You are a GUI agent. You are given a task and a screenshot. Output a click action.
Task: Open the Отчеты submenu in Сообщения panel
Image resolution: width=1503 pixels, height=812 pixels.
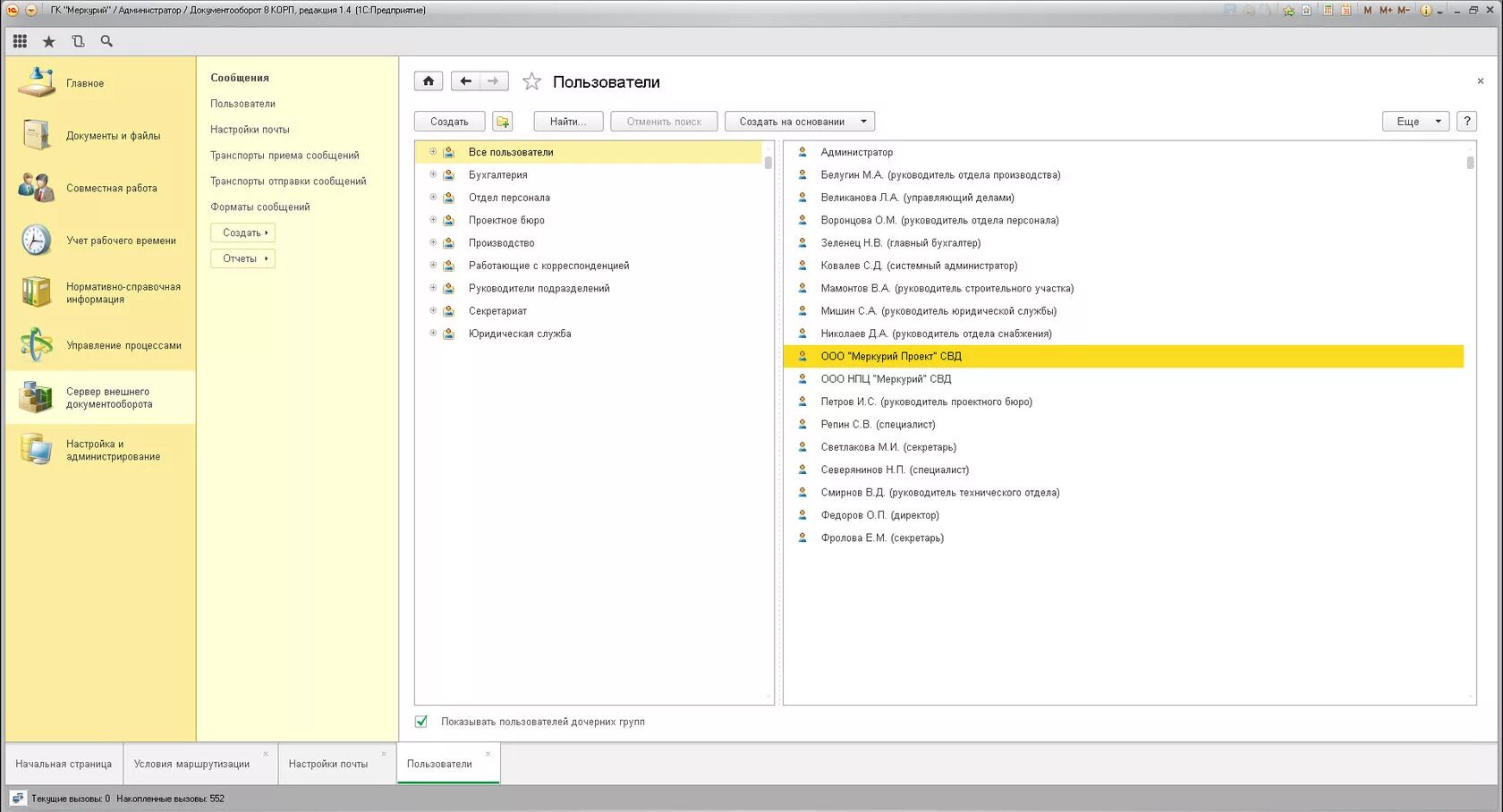[x=243, y=258]
